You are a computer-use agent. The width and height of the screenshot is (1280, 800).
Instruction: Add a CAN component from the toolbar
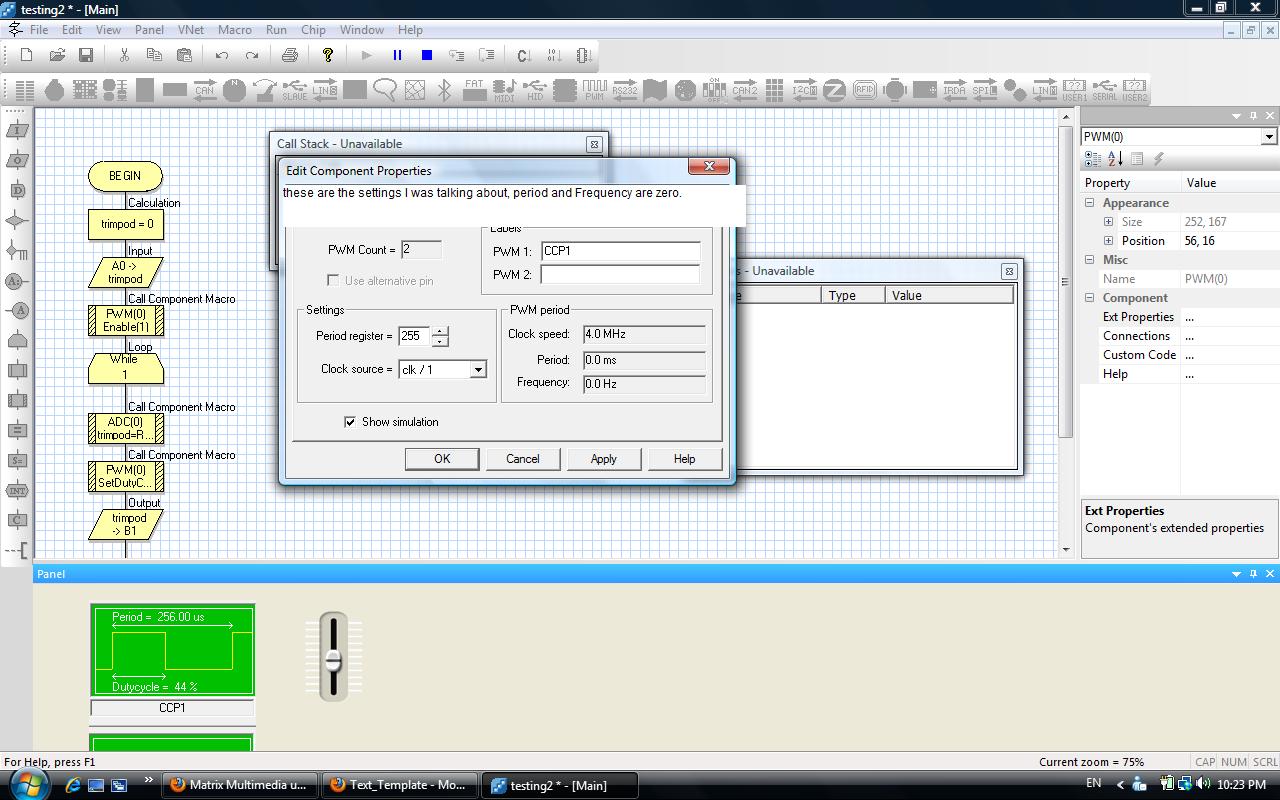[205, 90]
